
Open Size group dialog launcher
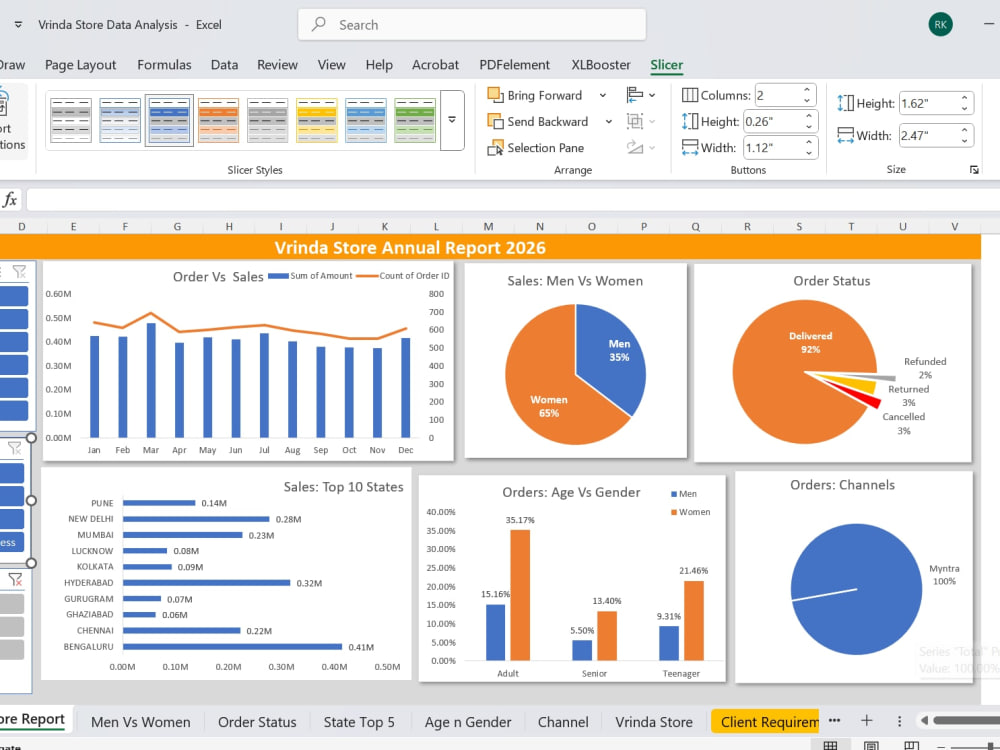coord(974,170)
